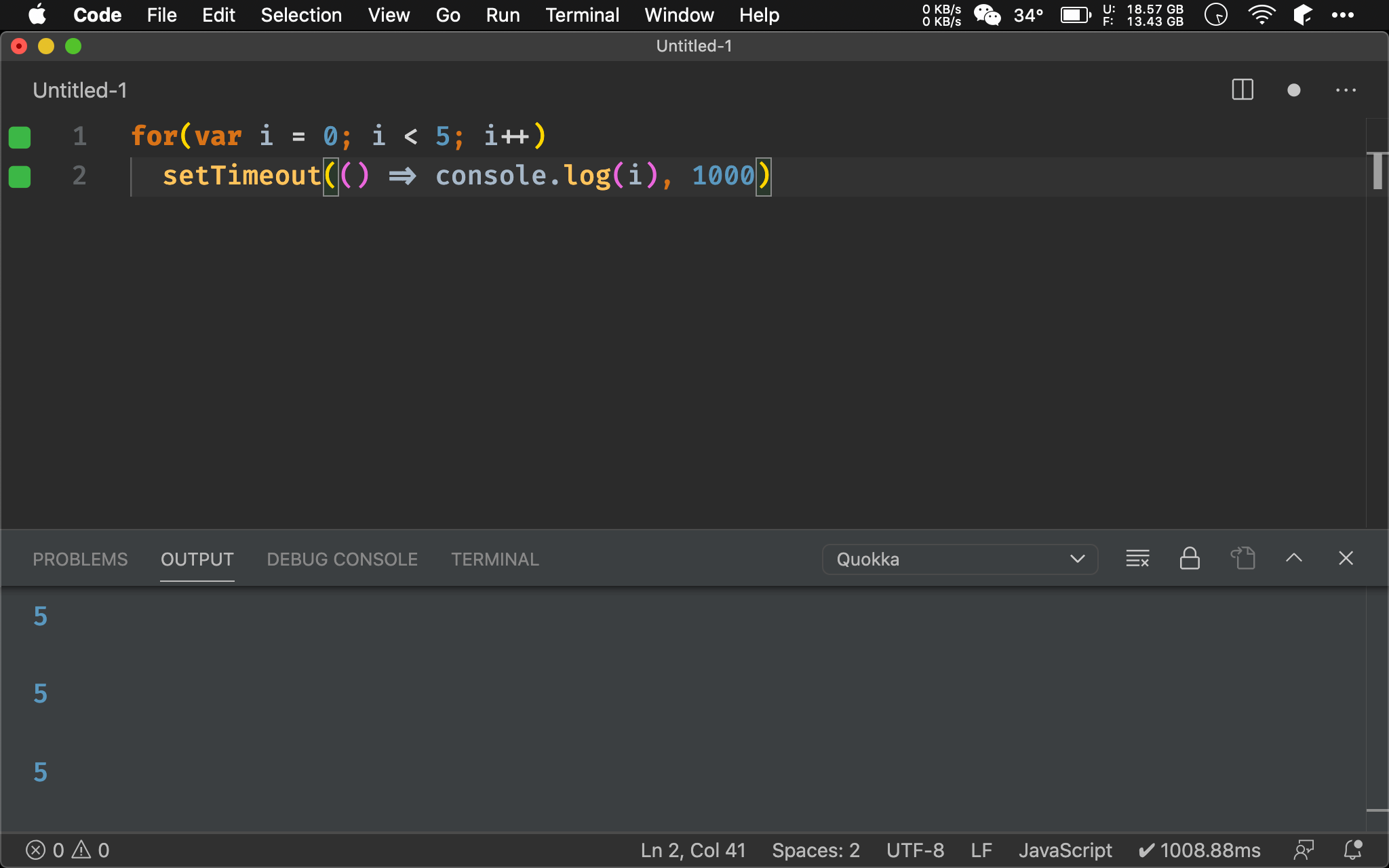Maximize the panel with the chevron-up icon
This screenshot has width=1389, height=868.
[1293, 559]
